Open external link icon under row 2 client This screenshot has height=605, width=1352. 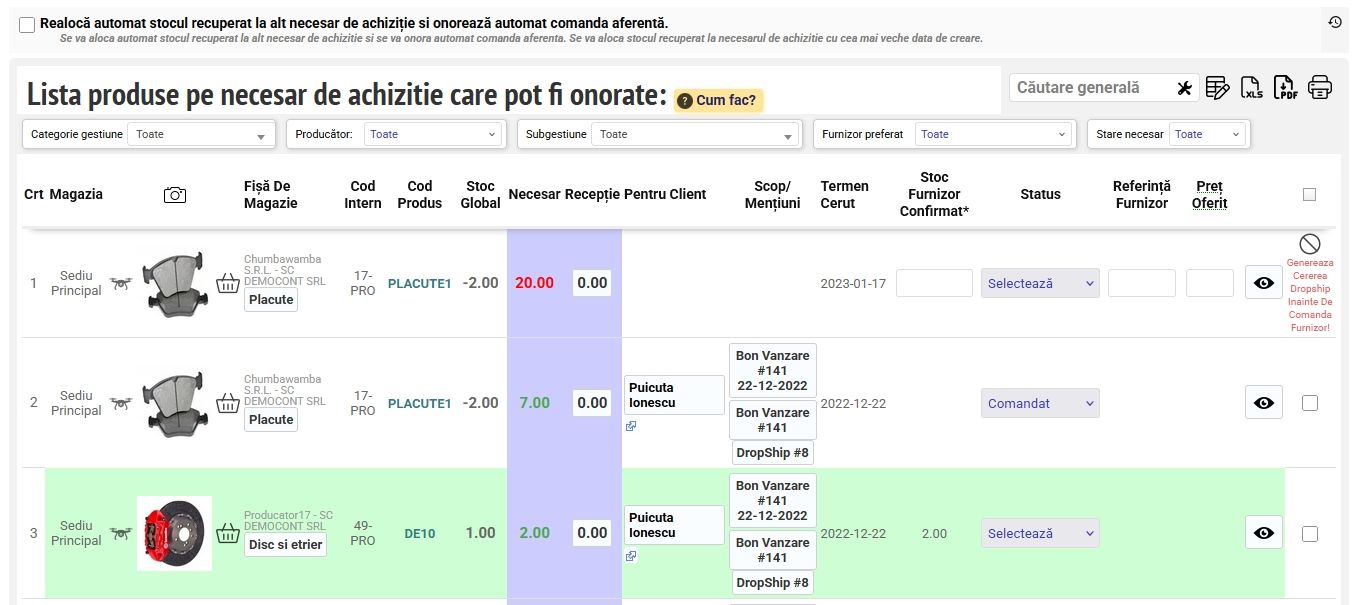[631, 426]
